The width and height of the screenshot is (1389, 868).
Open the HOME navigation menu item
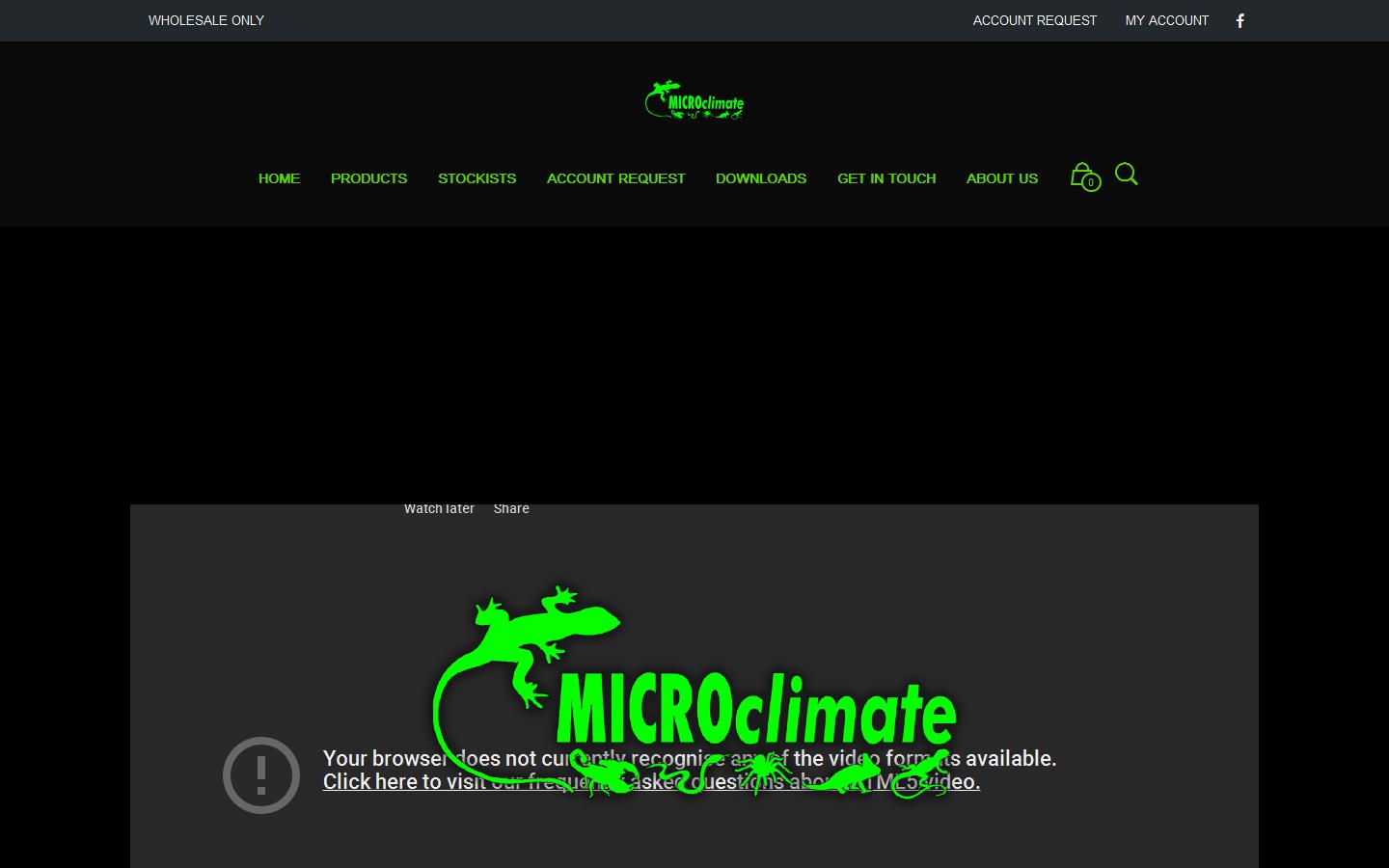[279, 178]
